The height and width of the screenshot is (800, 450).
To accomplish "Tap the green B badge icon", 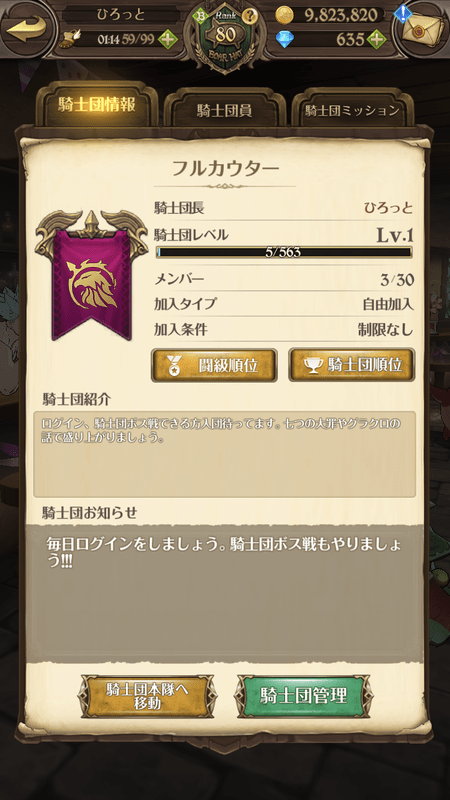I will click(200, 16).
